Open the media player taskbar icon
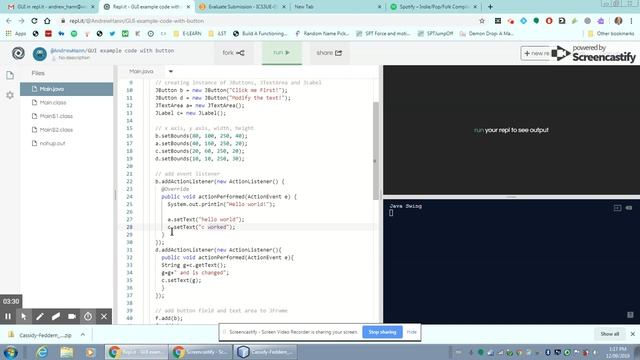Screen dimensions: 640x360 click(91, 352)
